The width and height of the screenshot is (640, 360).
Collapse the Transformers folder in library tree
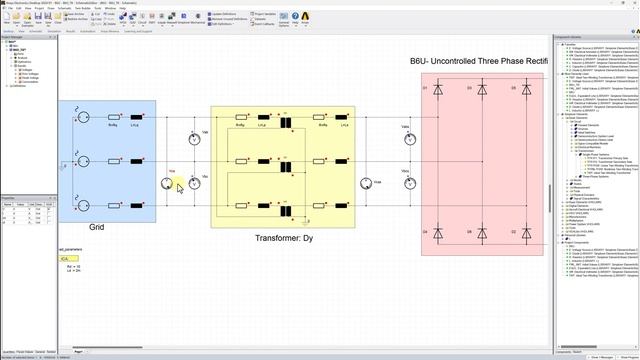click(572, 151)
